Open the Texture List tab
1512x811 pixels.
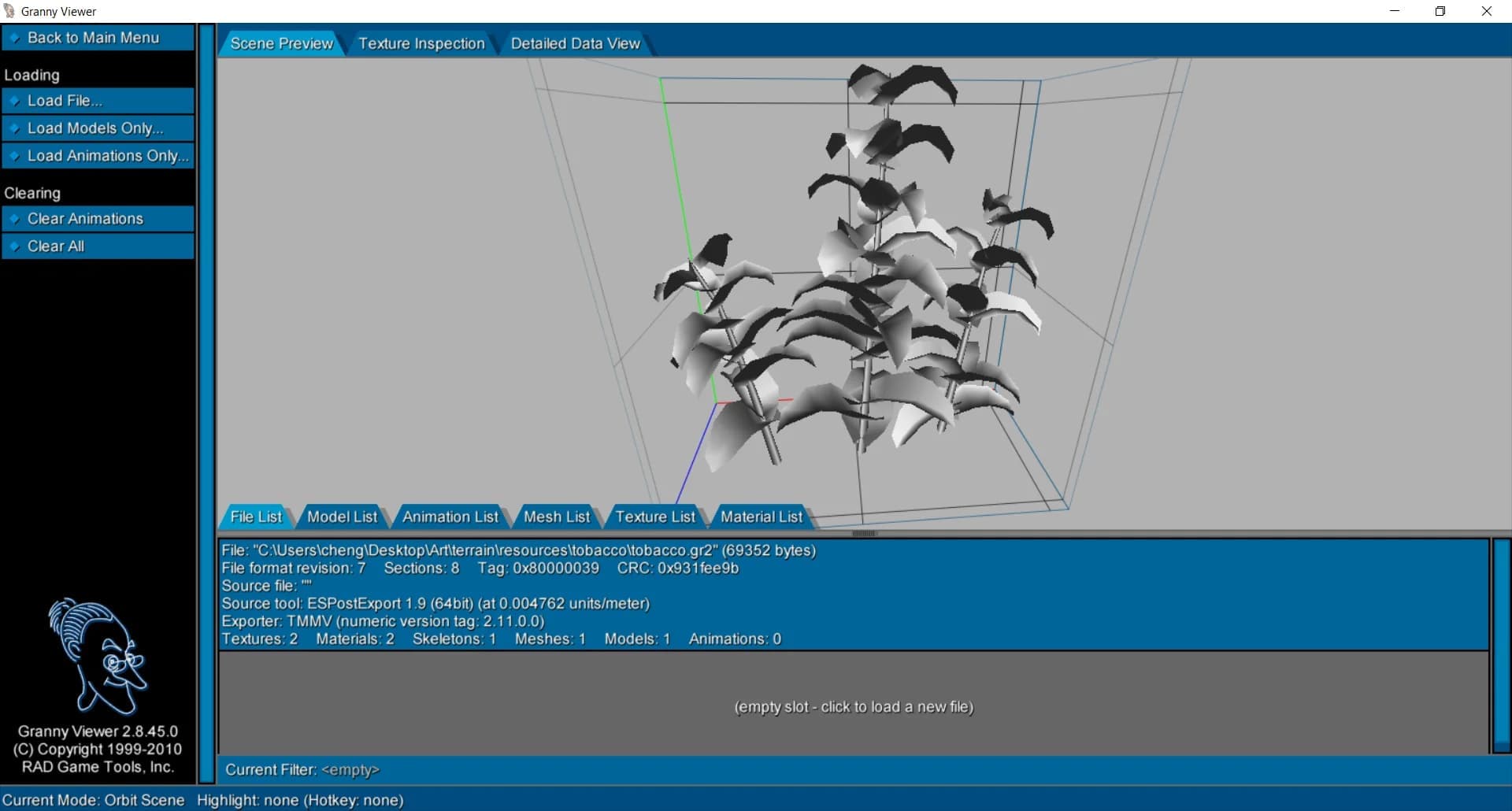655,517
